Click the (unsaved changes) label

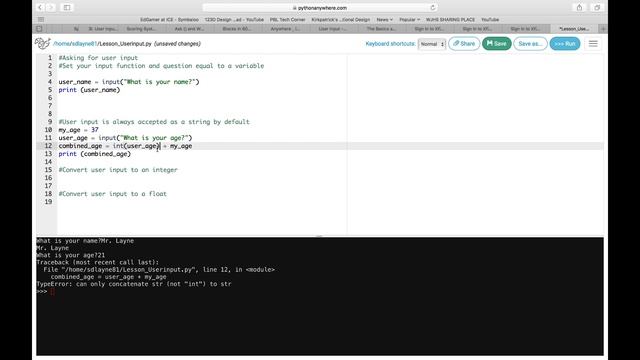click(177, 44)
